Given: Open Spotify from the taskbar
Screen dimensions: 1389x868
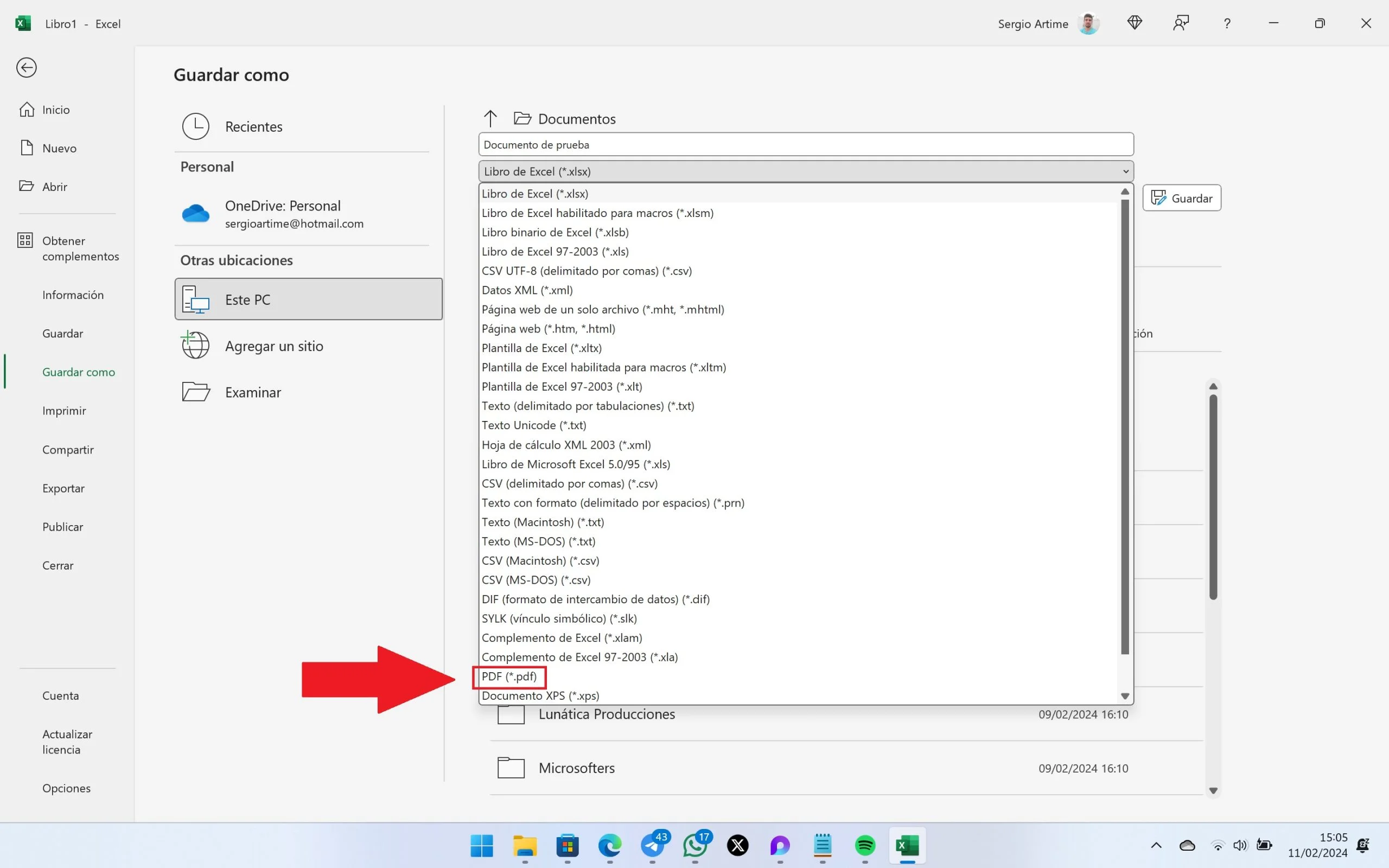Looking at the screenshot, I should pyautogui.click(x=864, y=845).
